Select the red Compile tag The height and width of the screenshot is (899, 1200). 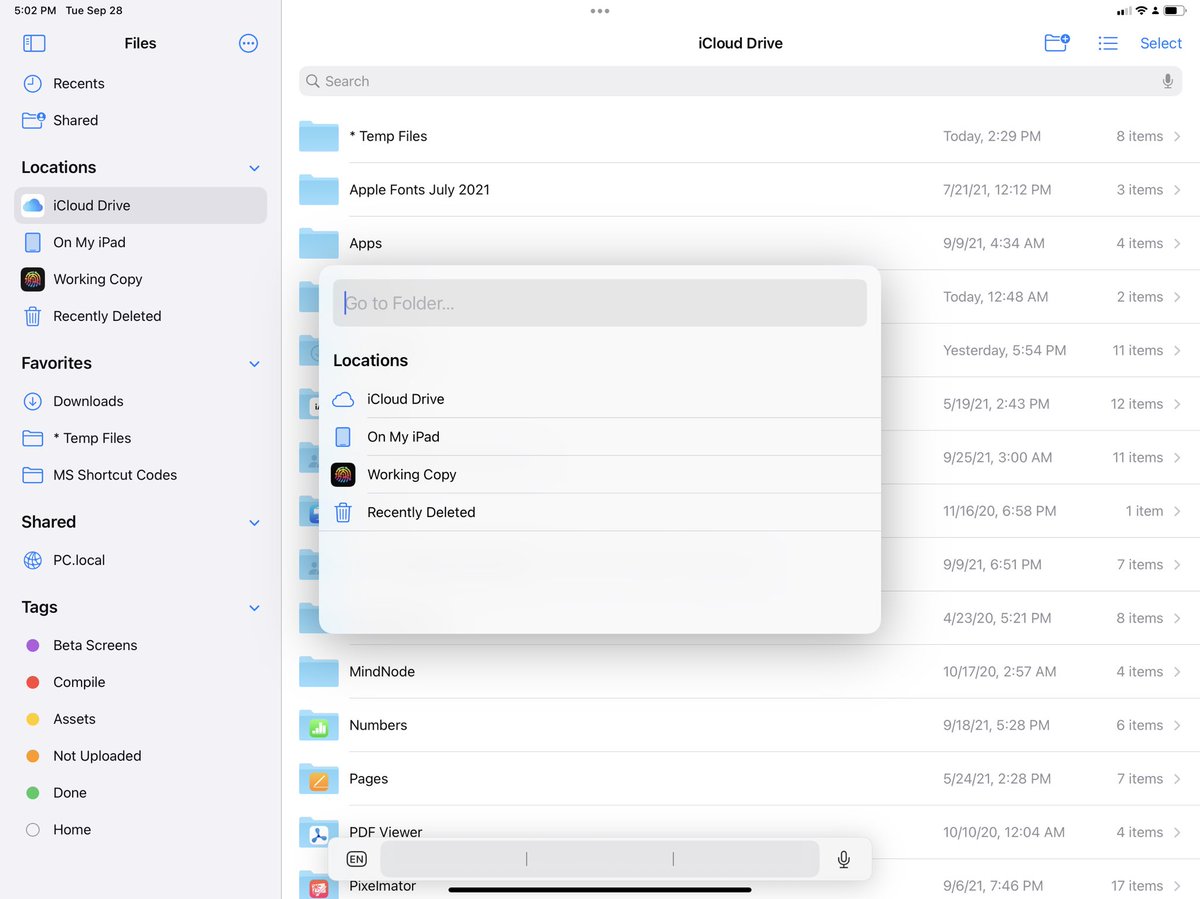pyautogui.click(x=140, y=682)
